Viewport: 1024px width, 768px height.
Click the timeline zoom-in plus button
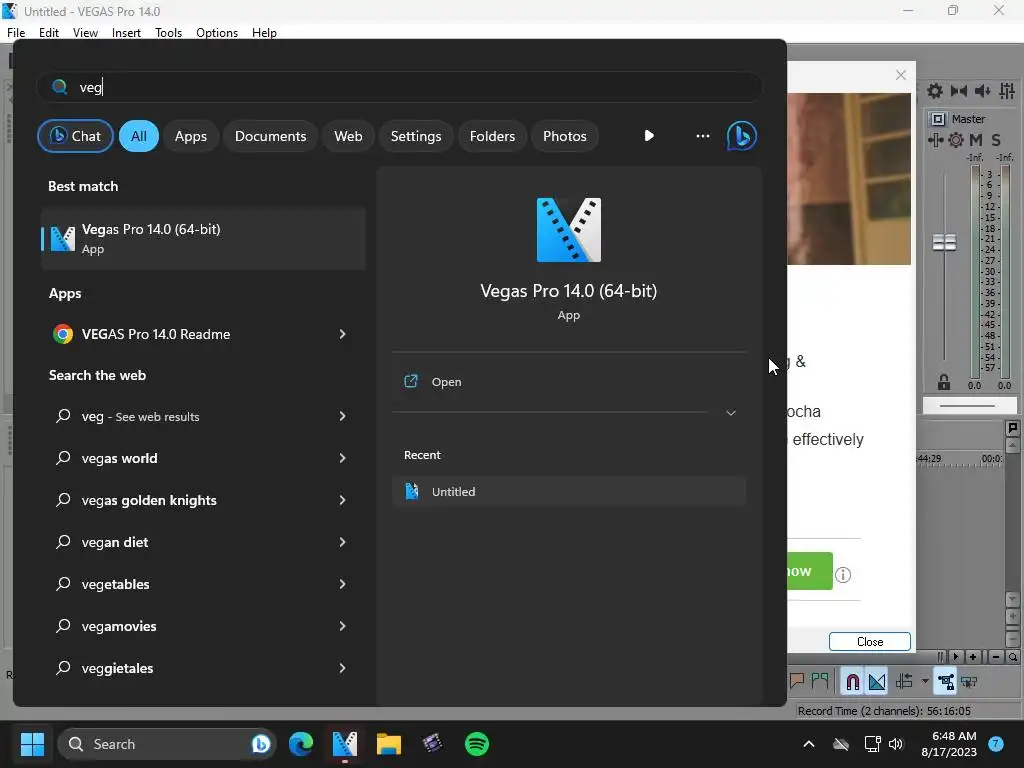pos(973,657)
